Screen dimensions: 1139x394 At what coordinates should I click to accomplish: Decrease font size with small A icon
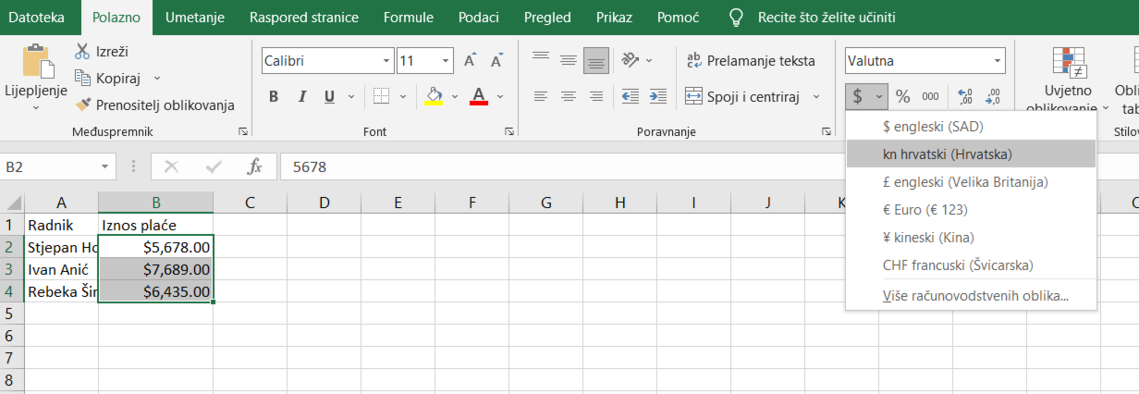click(498, 61)
